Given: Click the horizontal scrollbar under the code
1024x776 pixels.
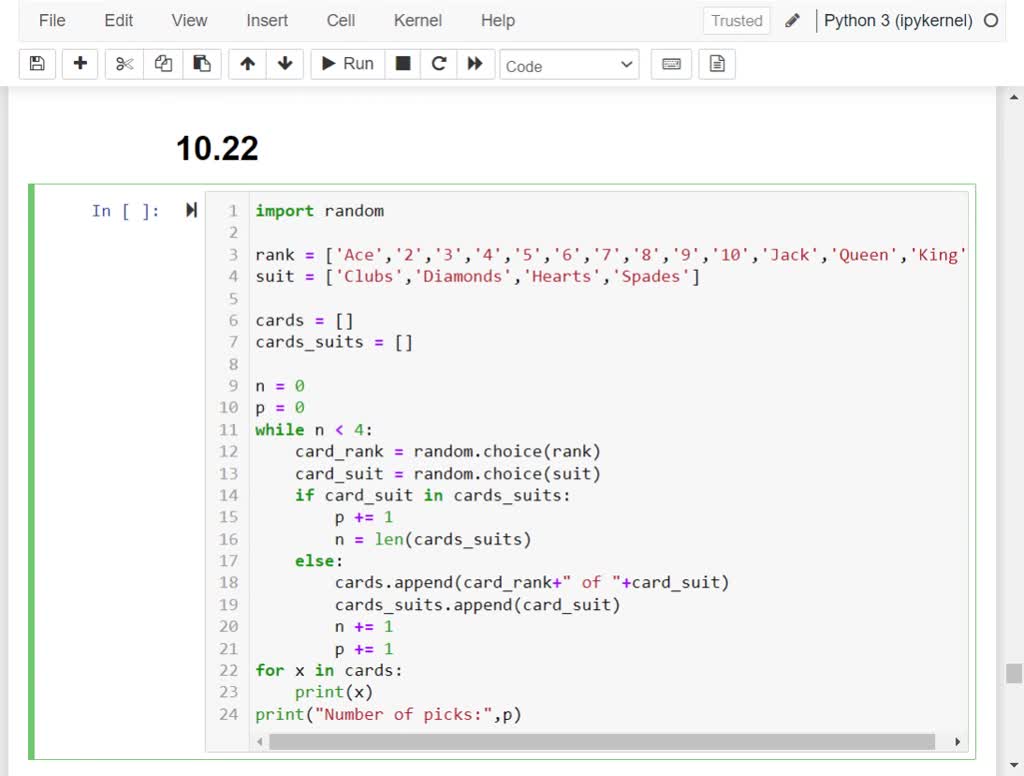Looking at the screenshot, I should coord(600,742).
